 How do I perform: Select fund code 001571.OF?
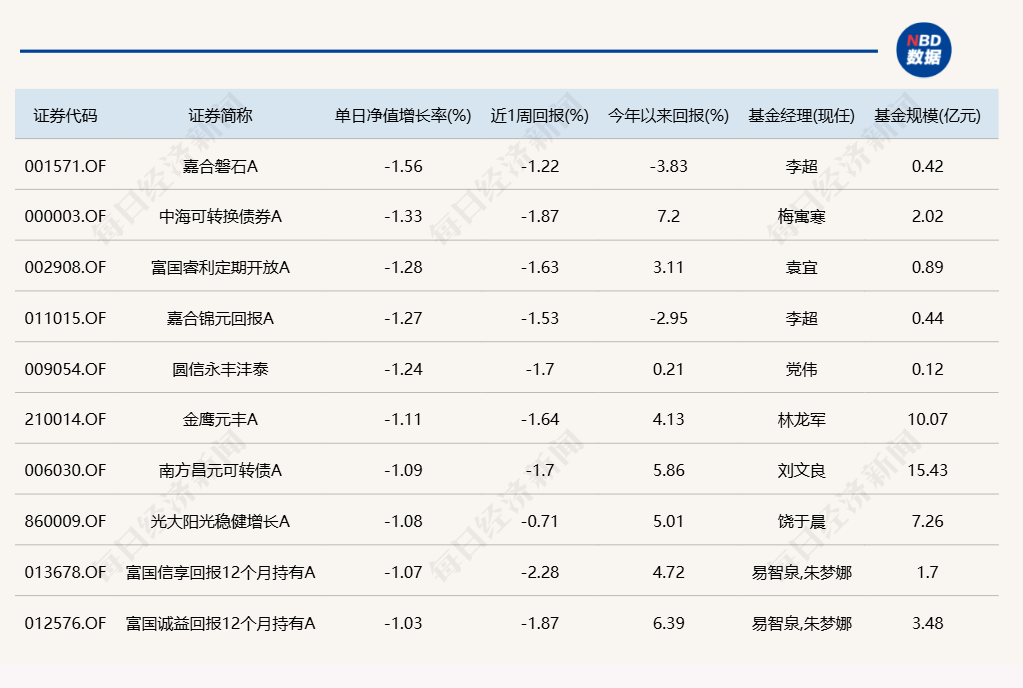[65, 166]
